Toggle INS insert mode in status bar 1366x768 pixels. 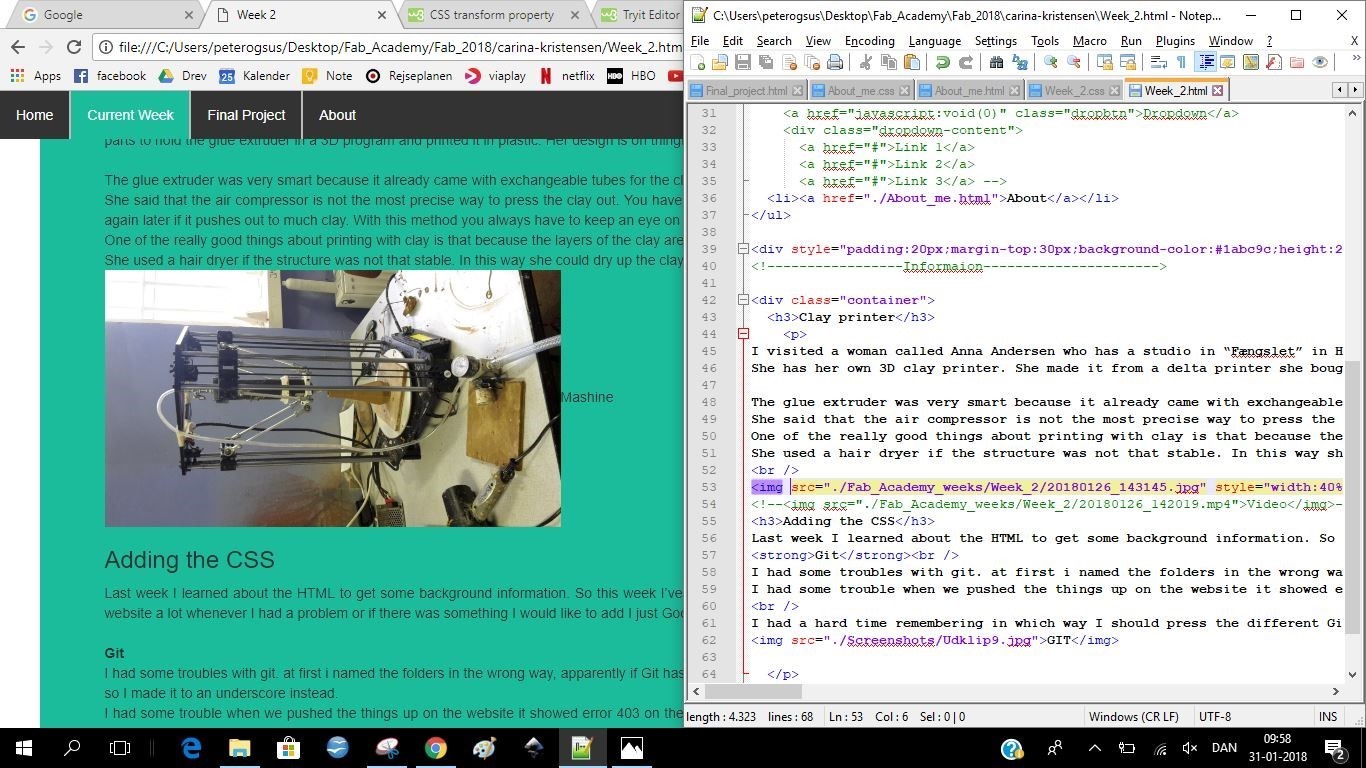coord(1328,717)
